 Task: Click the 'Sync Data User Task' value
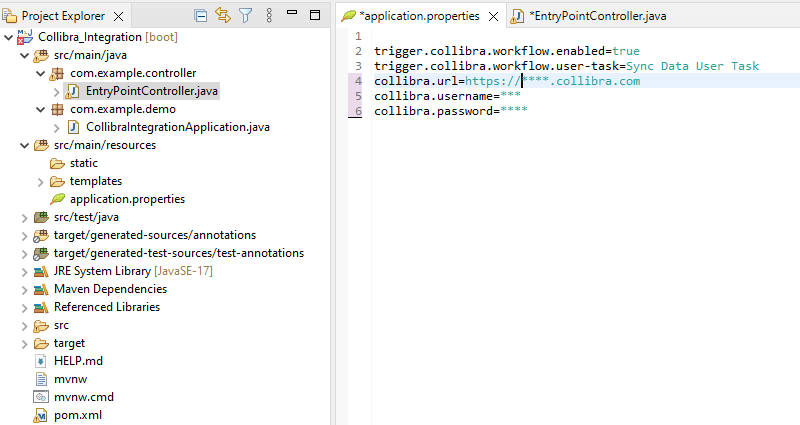pos(692,66)
